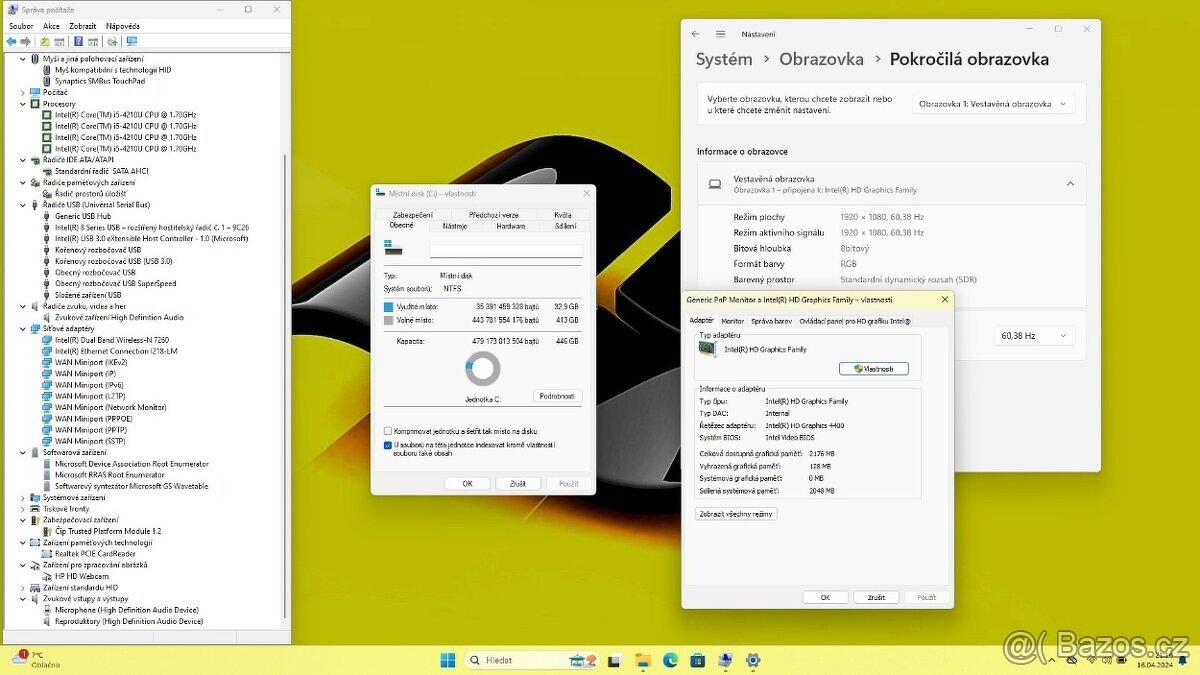Click the blue Využité místo color legend swatch
The width and height of the screenshot is (1200, 675).
point(388,306)
